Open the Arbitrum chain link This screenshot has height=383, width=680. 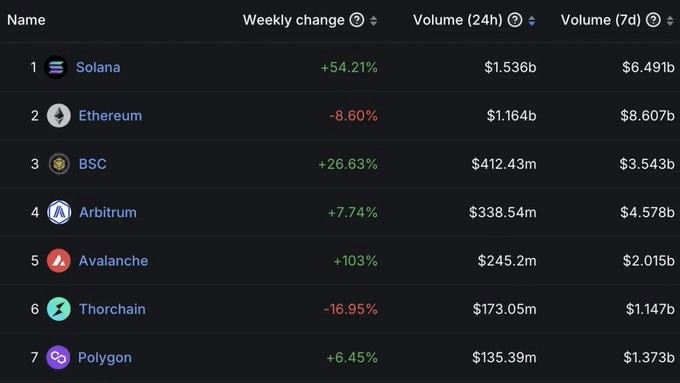pos(108,212)
